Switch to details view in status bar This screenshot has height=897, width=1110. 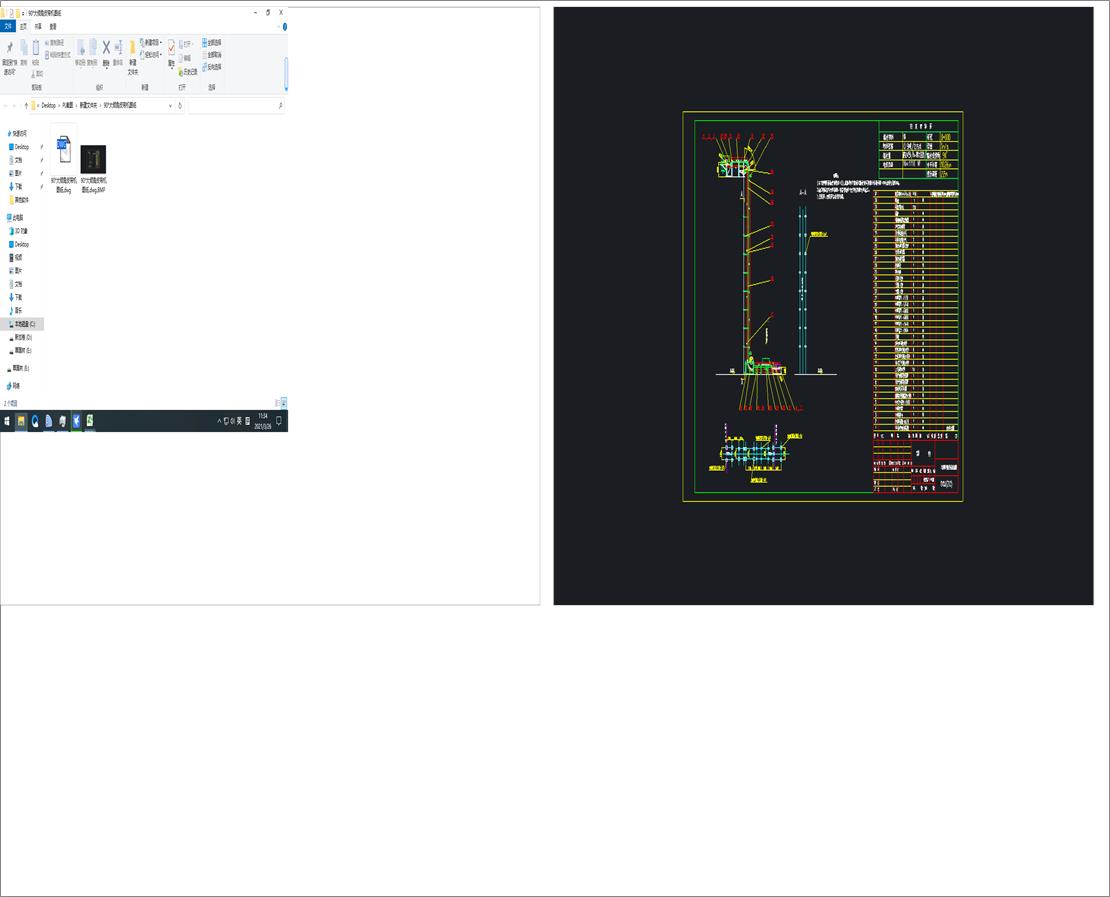(278, 403)
